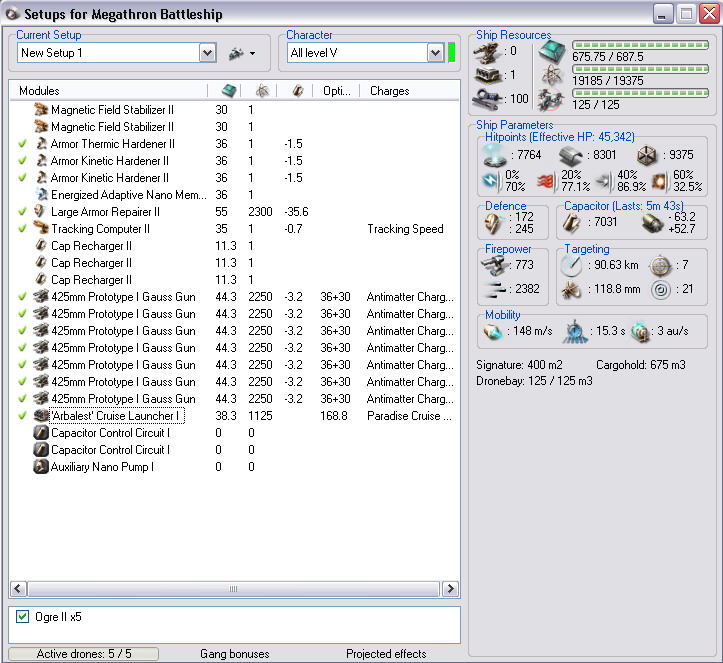The height and width of the screenshot is (663, 723).
Task: Minimize the Setups for Megathron Battleship window
Action: click(662, 14)
